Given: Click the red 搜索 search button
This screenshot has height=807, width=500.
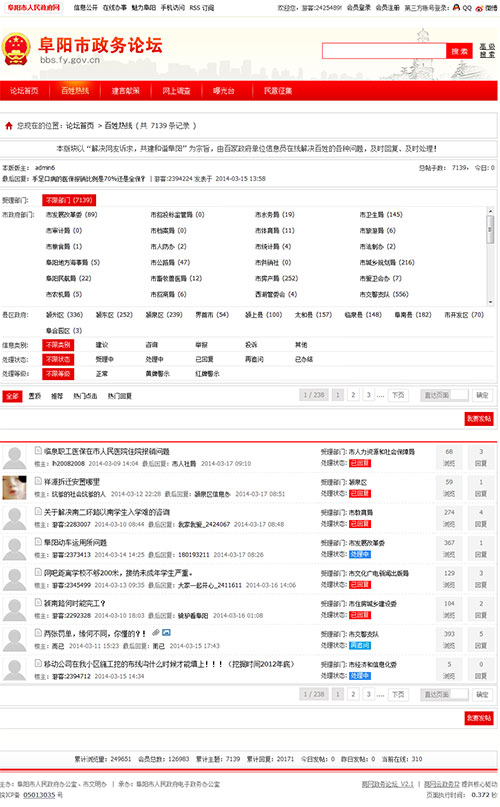Looking at the screenshot, I should [459, 50].
